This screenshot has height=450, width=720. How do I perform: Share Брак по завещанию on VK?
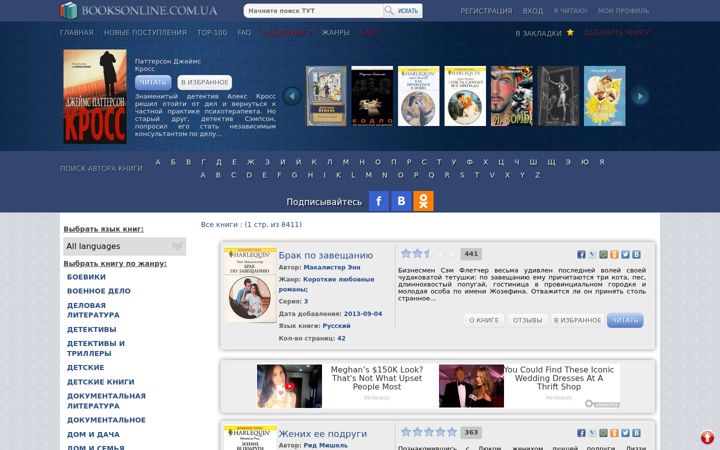coord(636,254)
